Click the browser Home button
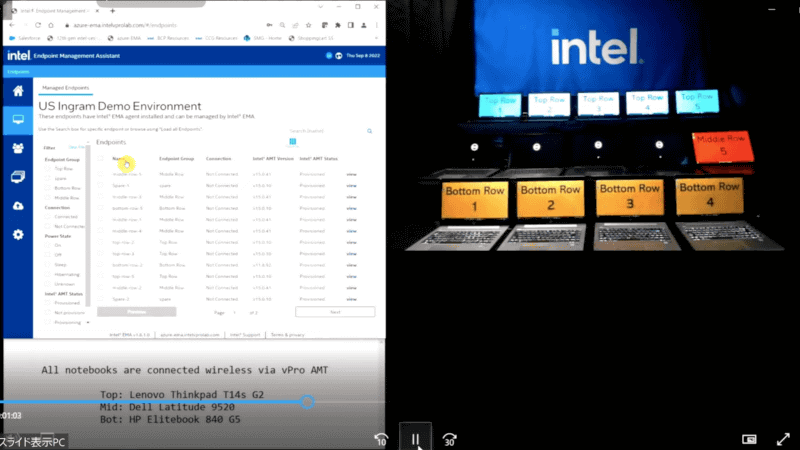Image resolution: width=800 pixels, height=450 pixels. tap(51, 25)
